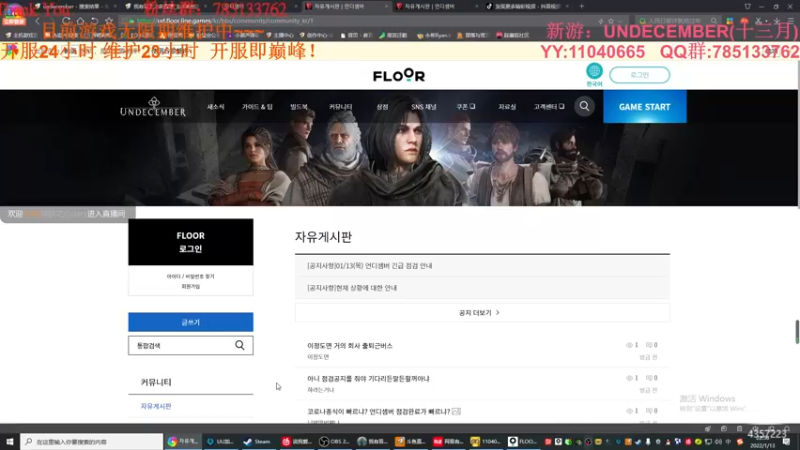
Task: Click the FLOOR logo at page top
Action: [398, 76]
